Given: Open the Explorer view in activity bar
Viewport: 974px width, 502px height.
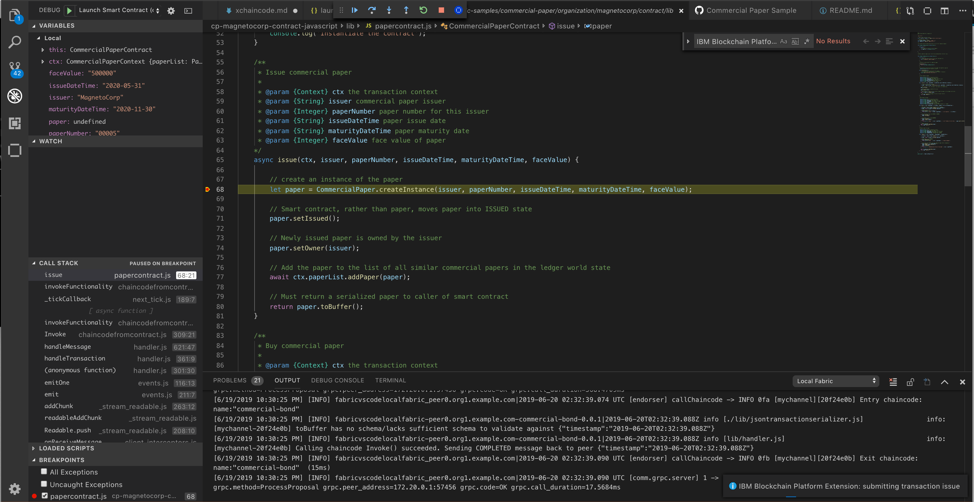Looking at the screenshot, I should click(x=14, y=15).
